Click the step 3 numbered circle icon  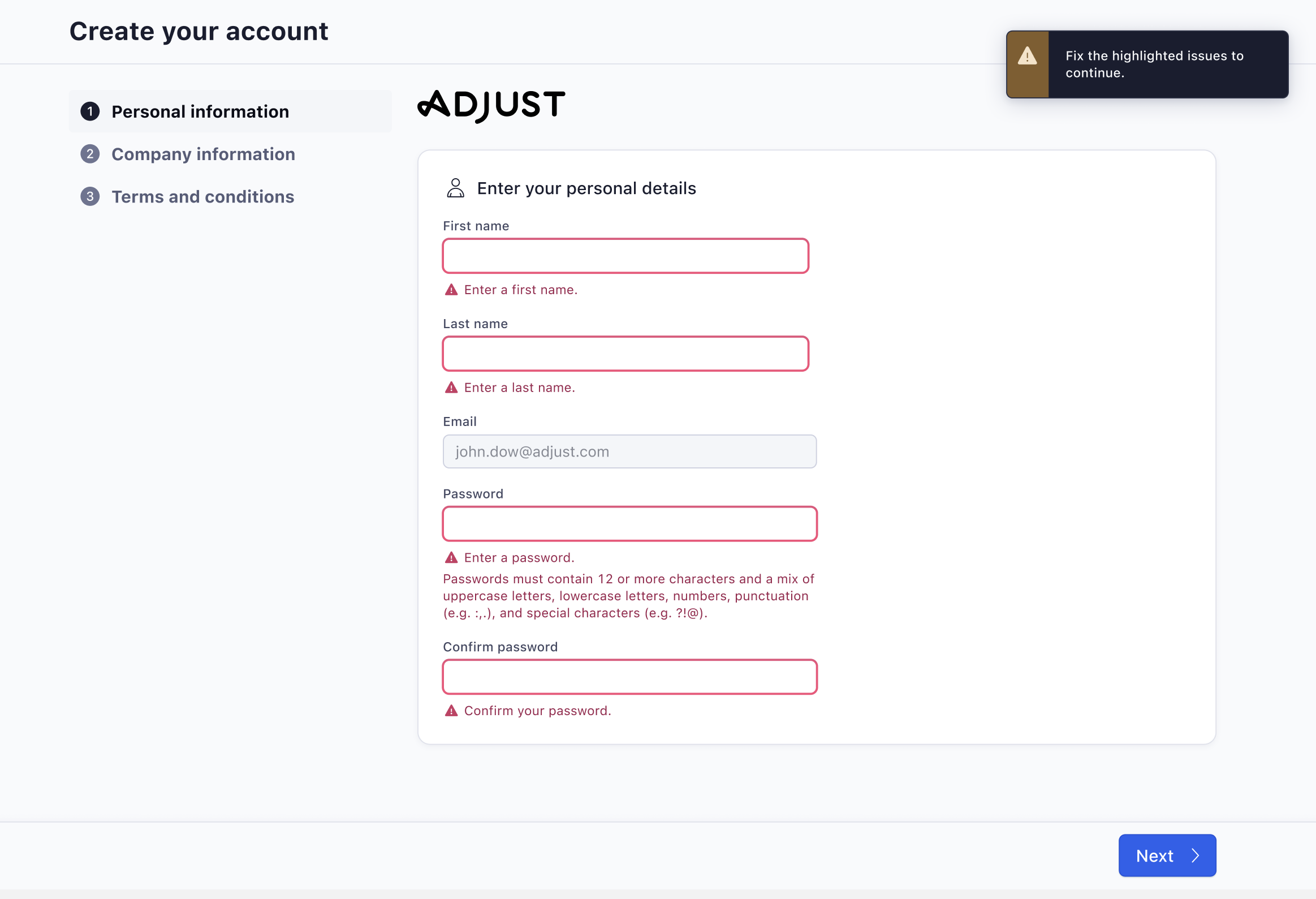point(90,196)
